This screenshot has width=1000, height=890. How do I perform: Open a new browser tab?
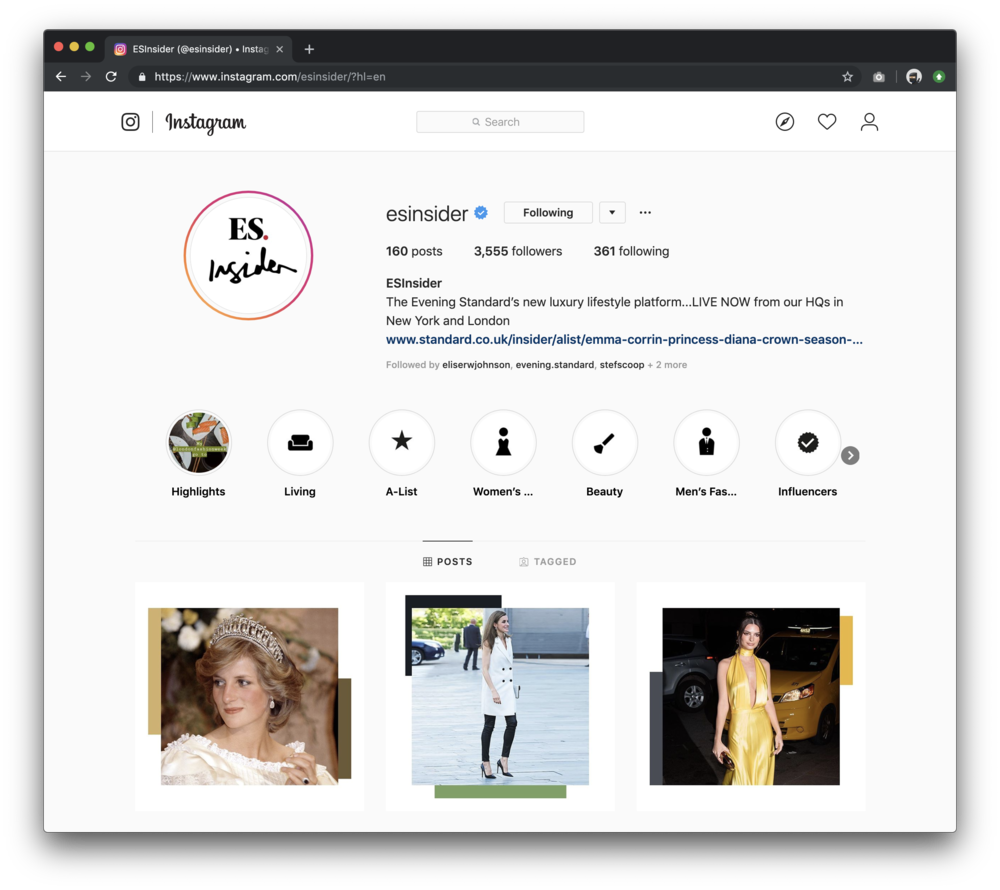[309, 49]
